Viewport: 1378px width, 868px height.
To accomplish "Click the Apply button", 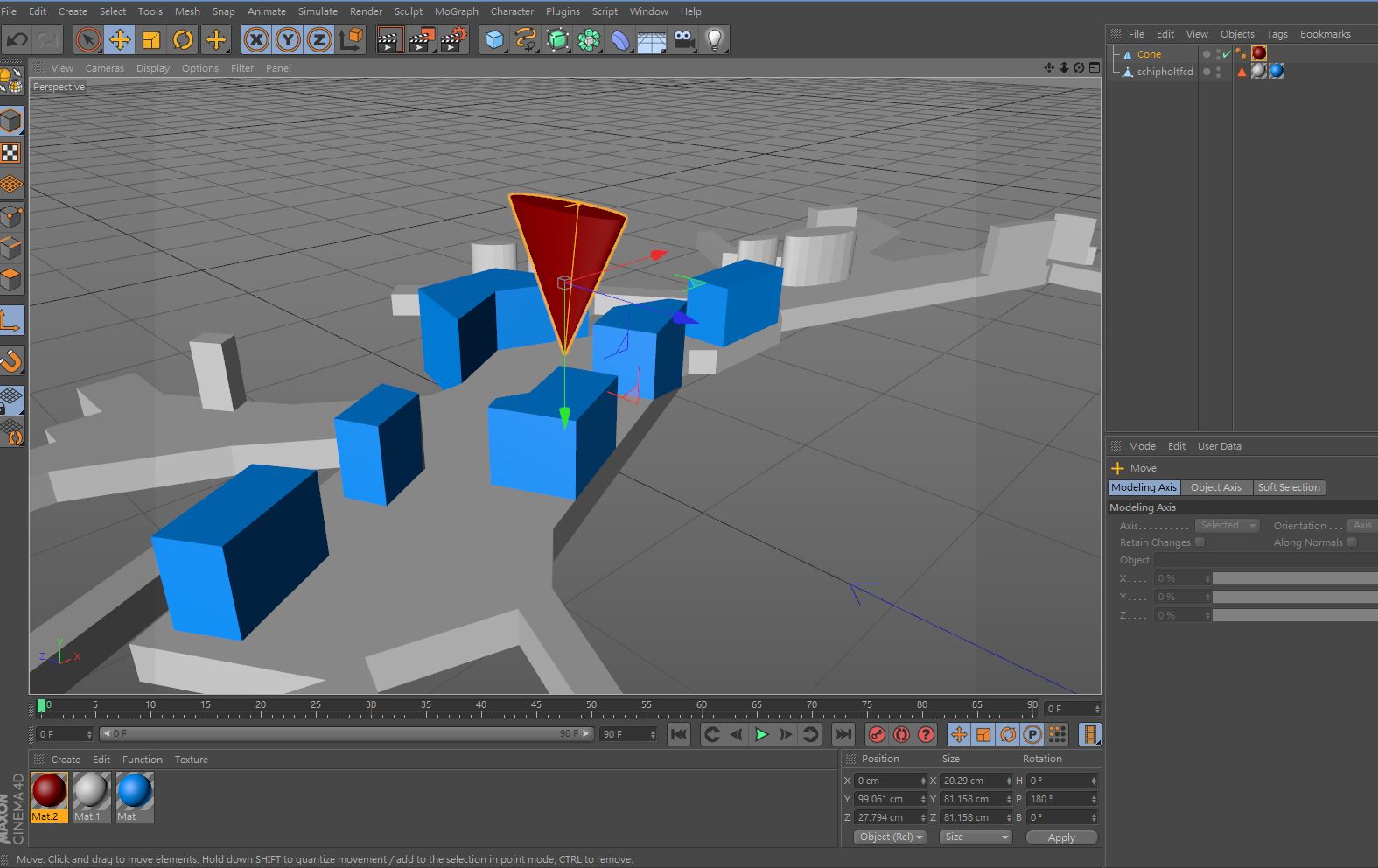I will [x=1061, y=837].
